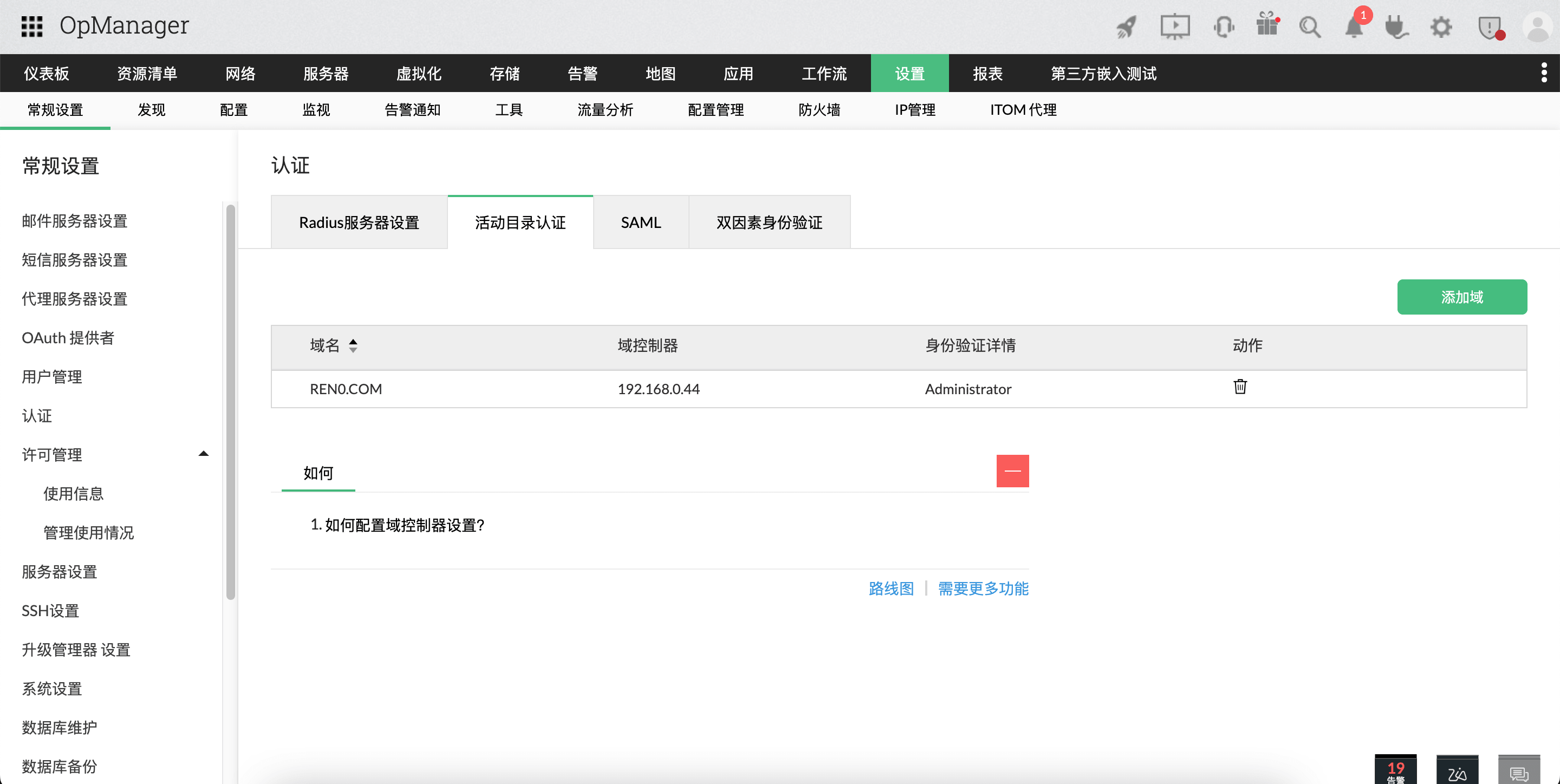This screenshot has height=784, width=1560.
Task: Open the notifications bell showing badge 1
Action: pos(1354,27)
